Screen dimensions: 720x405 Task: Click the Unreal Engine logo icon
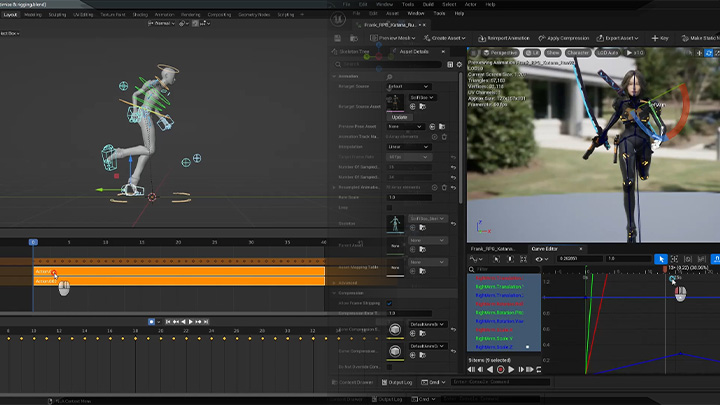coord(338,19)
